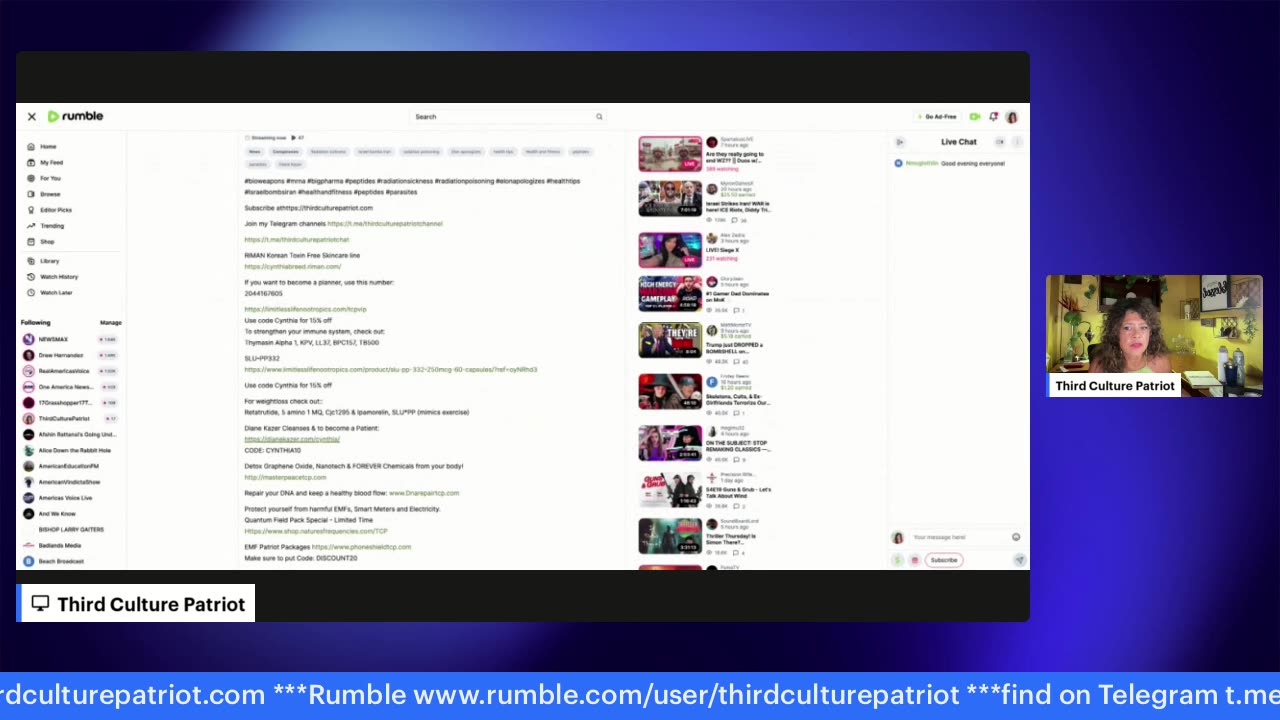This screenshot has width=1280, height=720.
Task: Open t.me/thirdculturepatriotchat link
Action: [x=297, y=240]
